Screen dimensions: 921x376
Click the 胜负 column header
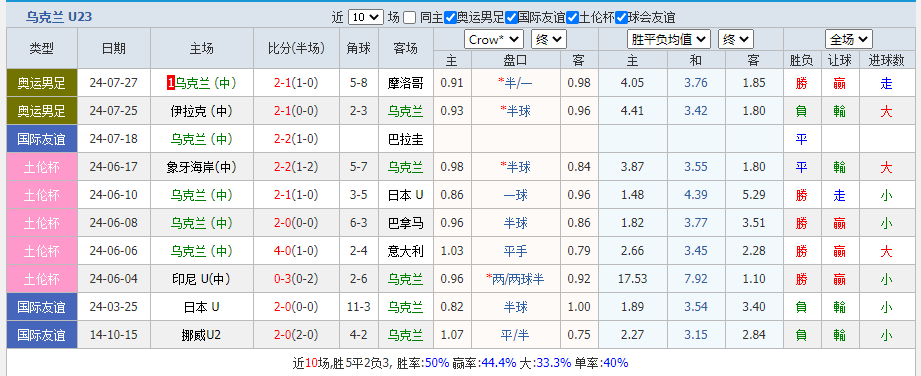click(802, 60)
